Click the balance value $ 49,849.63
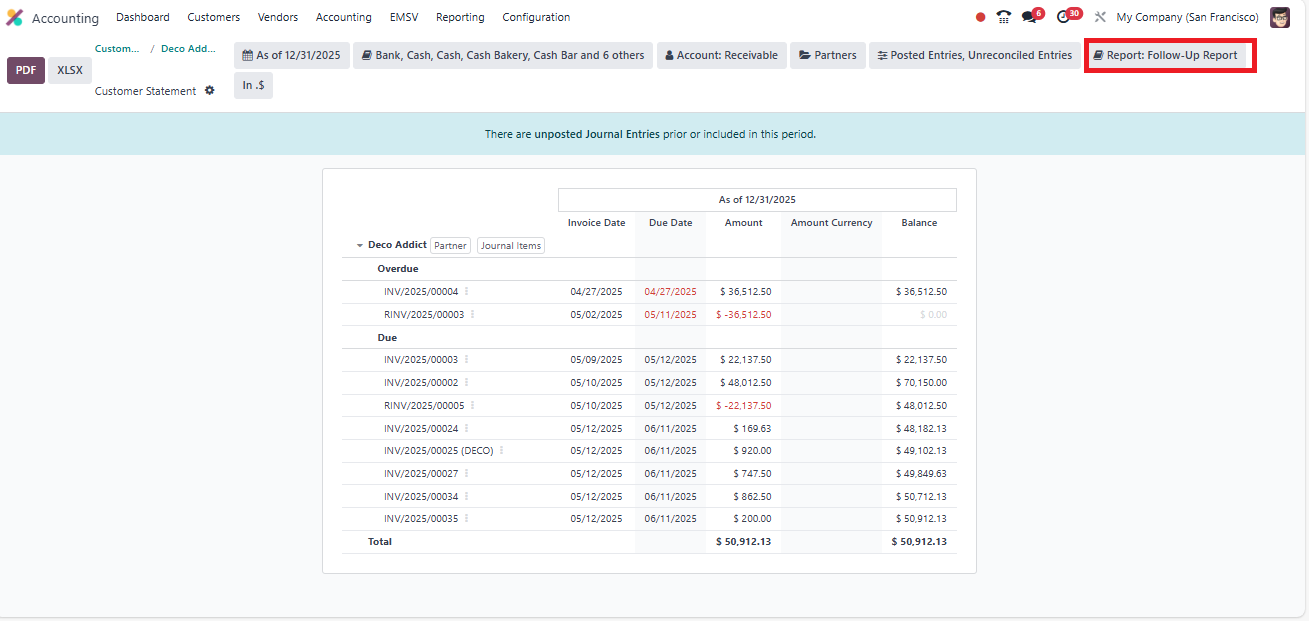 point(921,473)
